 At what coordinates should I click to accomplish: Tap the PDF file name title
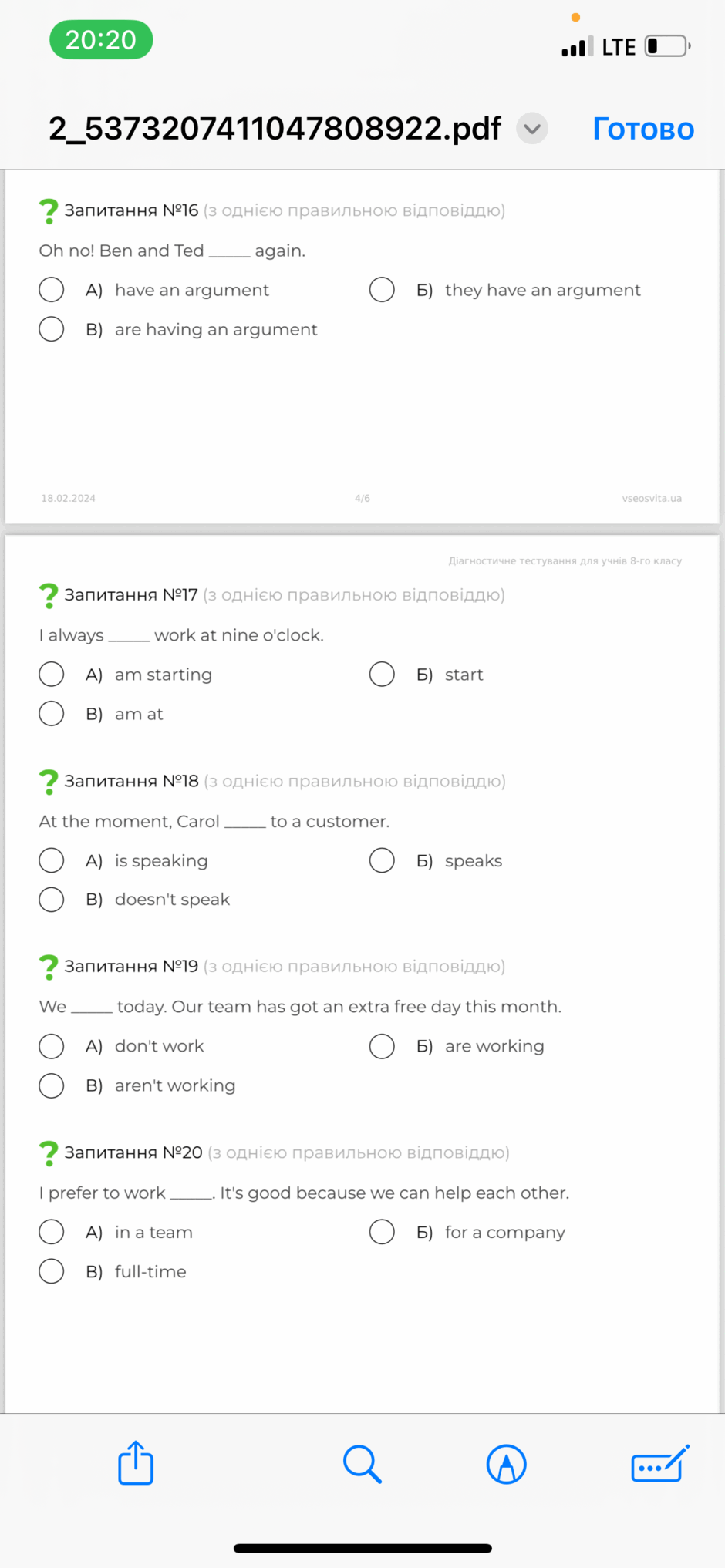point(275,129)
